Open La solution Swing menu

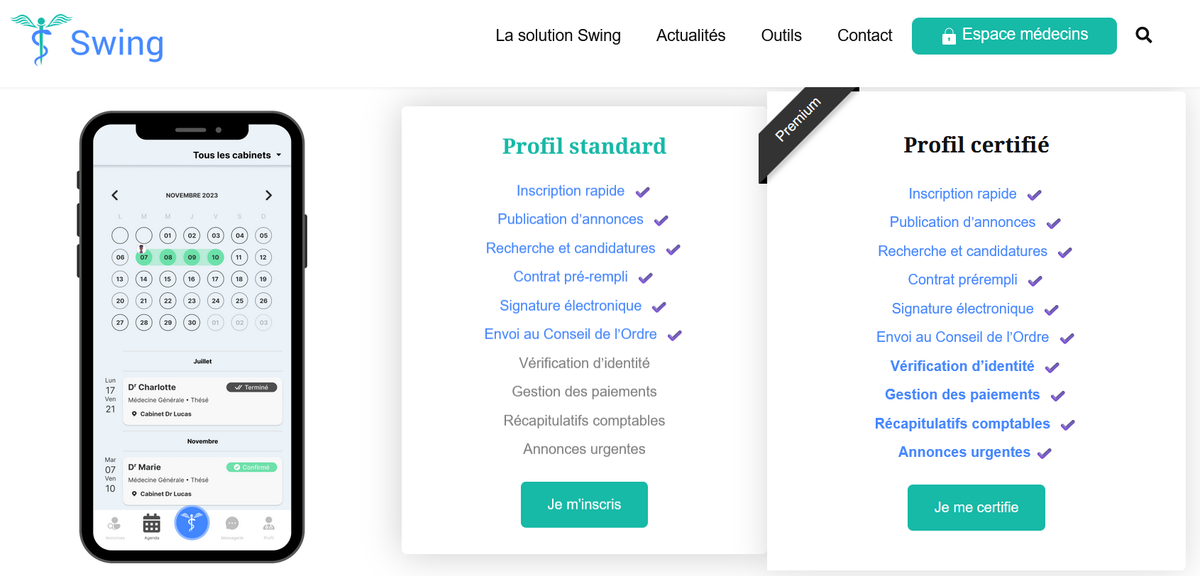click(558, 35)
